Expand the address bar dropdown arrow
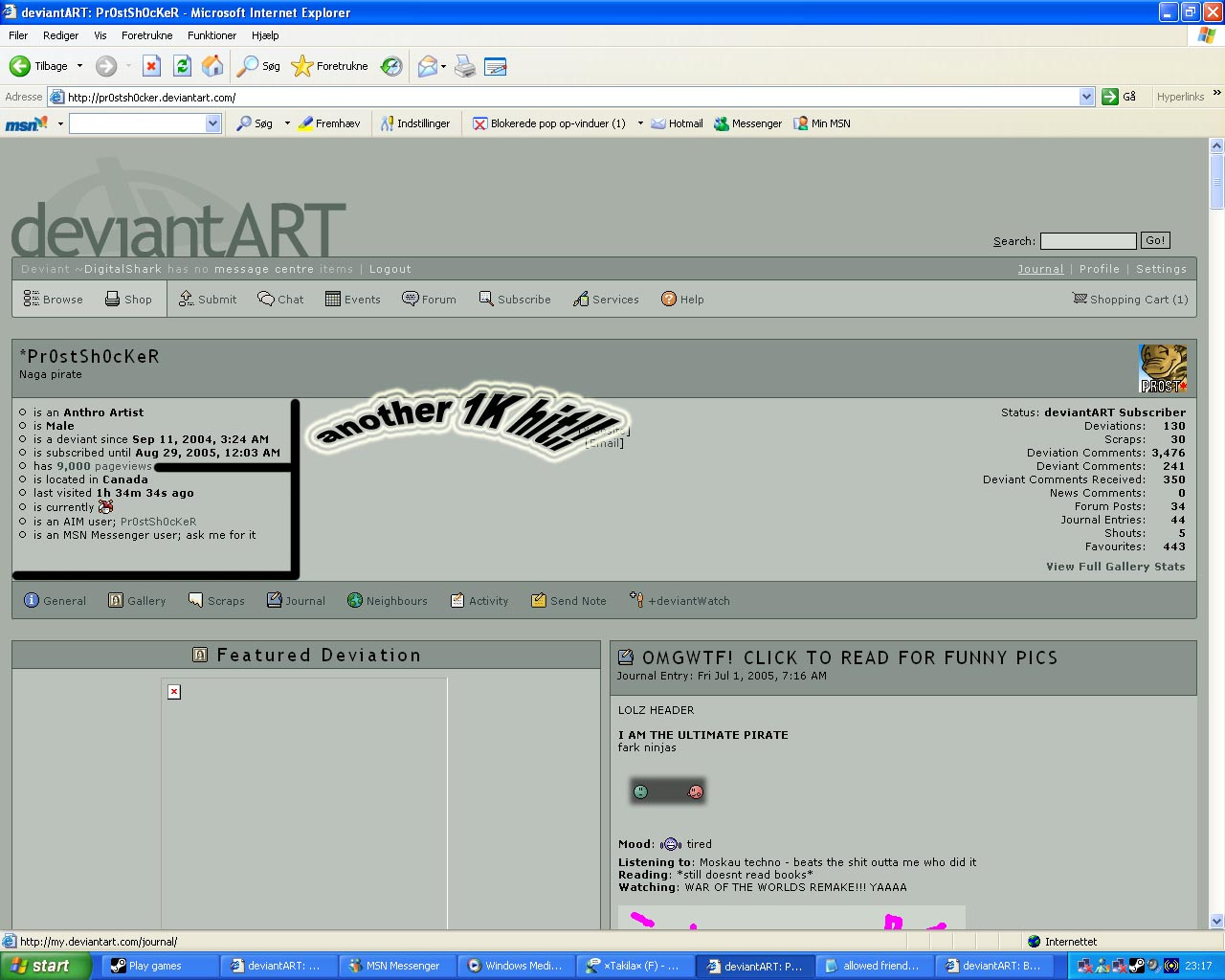The width and height of the screenshot is (1225, 980). [1086, 97]
